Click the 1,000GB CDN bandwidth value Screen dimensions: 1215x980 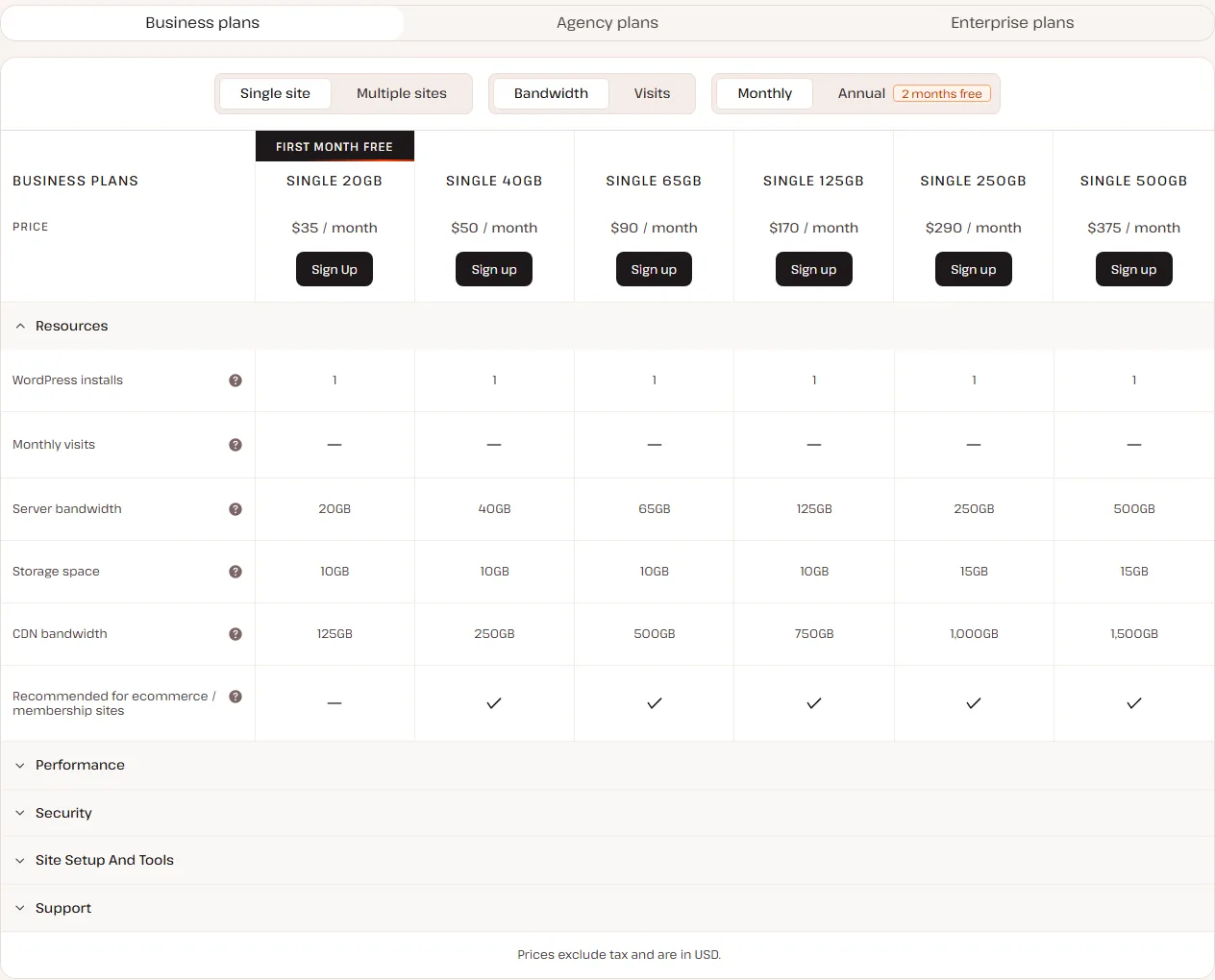tap(974, 634)
